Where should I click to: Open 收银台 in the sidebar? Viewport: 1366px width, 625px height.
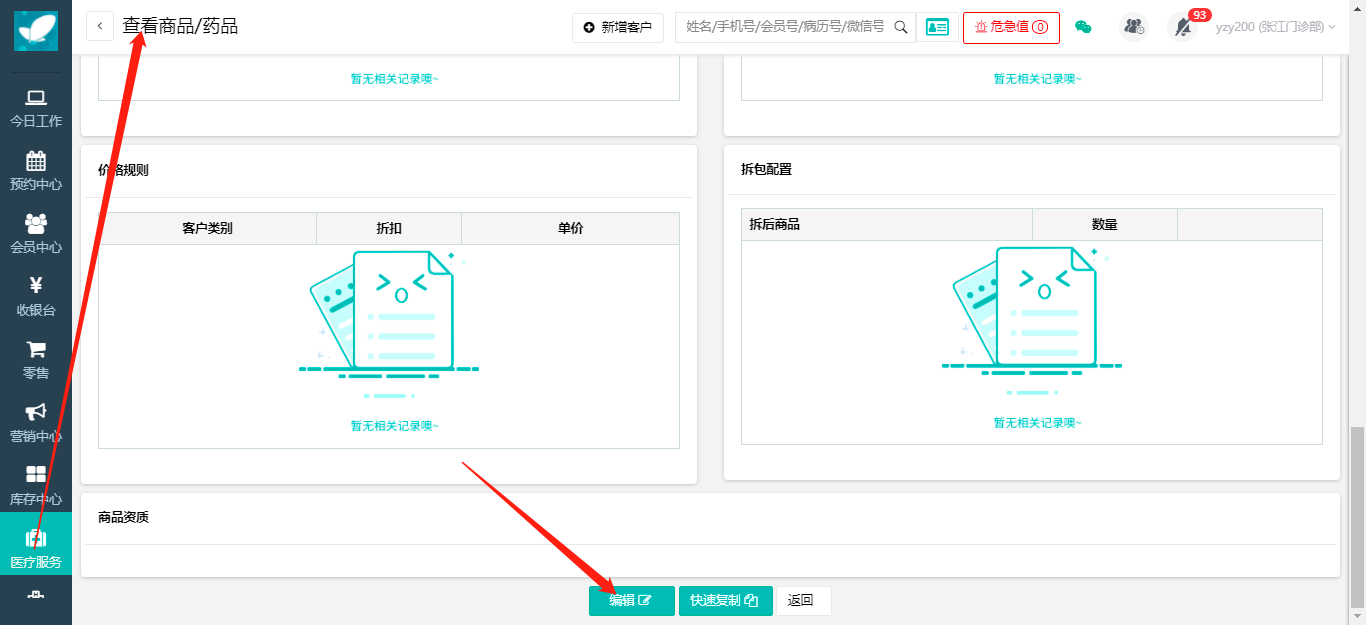(36, 297)
